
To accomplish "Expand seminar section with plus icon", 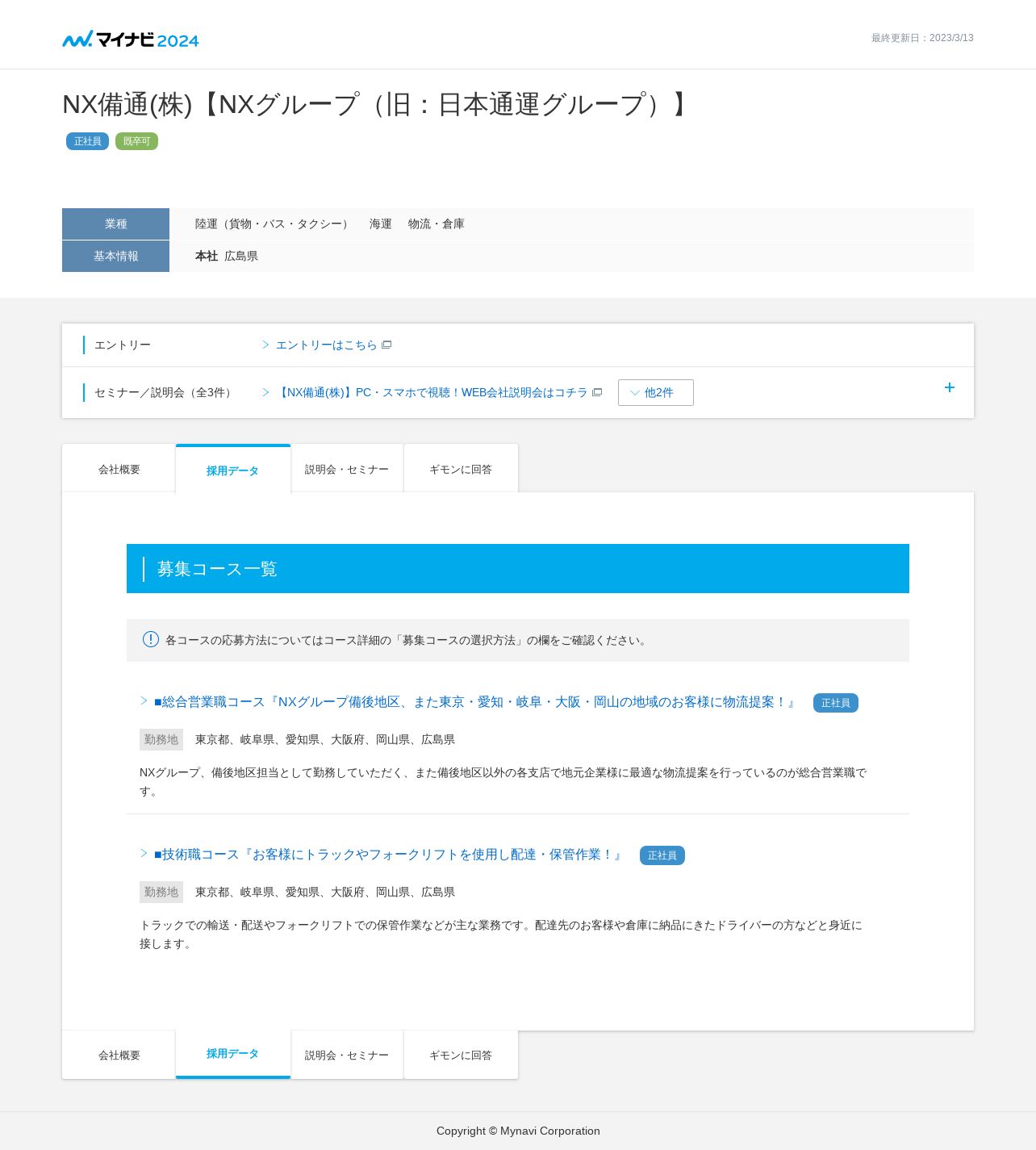I will click(x=950, y=387).
